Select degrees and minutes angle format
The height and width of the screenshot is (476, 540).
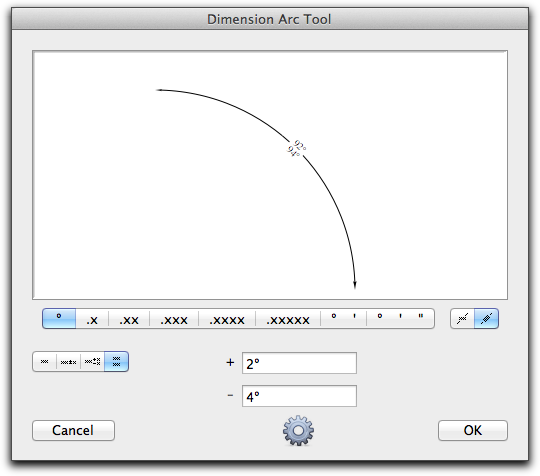coord(344,319)
